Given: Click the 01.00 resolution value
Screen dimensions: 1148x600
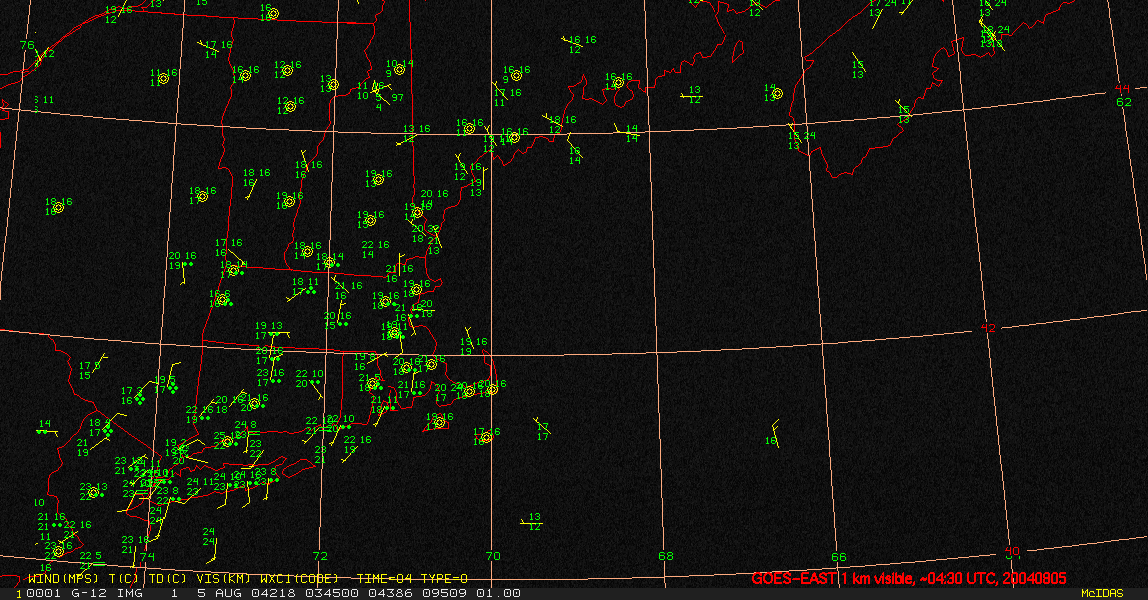Looking at the screenshot, I should pyautogui.click(x=499, y=593).
